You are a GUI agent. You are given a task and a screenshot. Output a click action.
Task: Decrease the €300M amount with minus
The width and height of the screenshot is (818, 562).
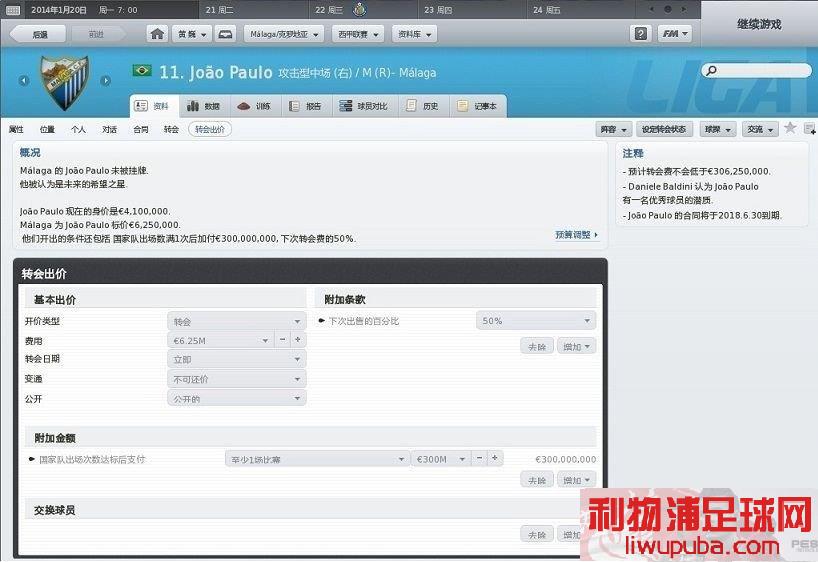(x=479, y=458)
